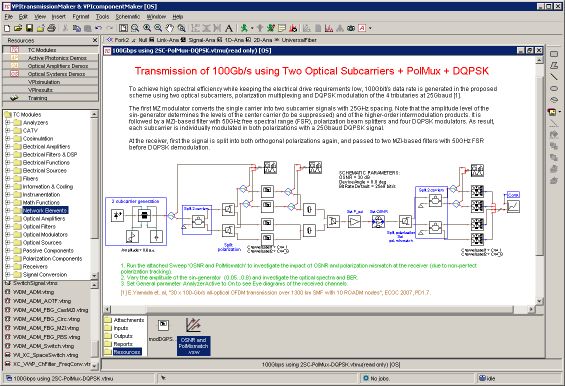
Task: Expand the Optical Amplifiers folder
Action: [x=8, y=218]
